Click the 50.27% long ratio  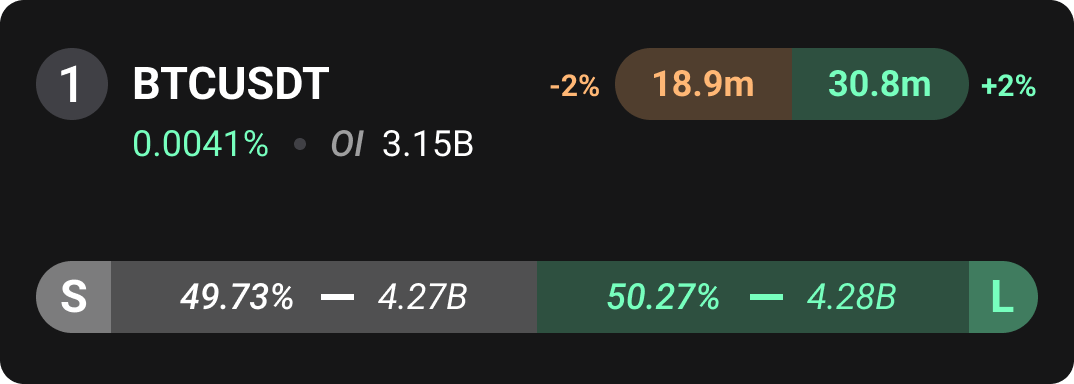pos(664,297)
